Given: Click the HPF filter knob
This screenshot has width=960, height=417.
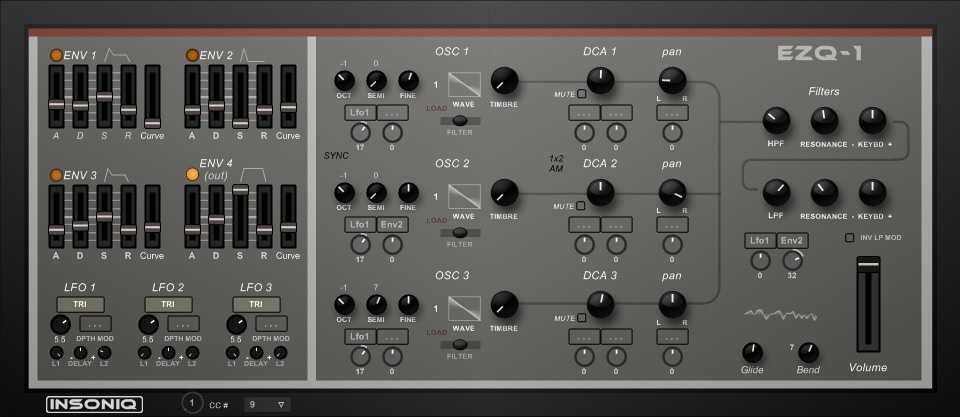Looking at the screenshot, I should point(776,121).
